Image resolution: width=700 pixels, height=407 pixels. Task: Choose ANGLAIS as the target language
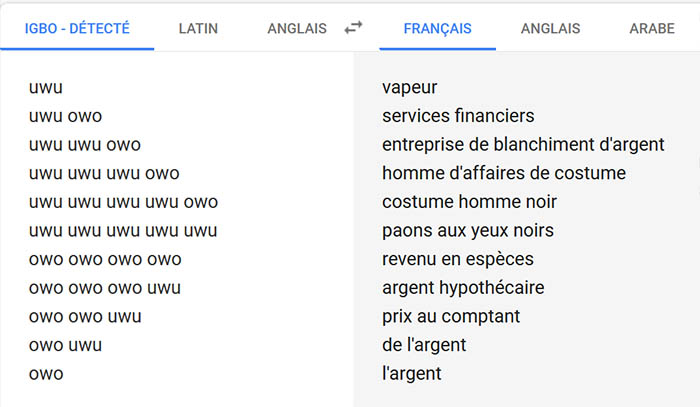[x=551, y=28]
